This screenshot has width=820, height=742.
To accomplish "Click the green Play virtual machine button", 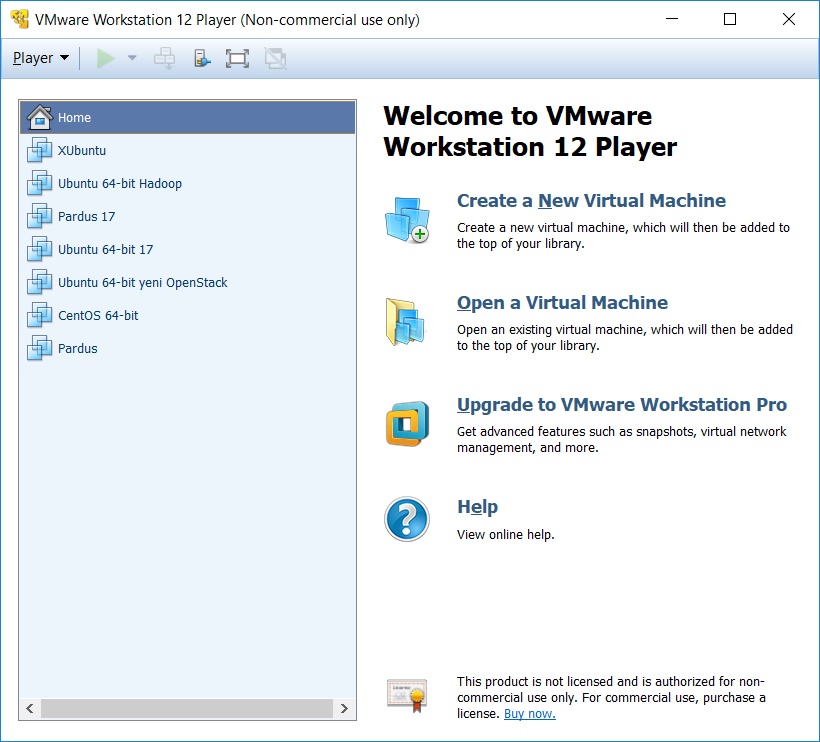I will 106,58.
